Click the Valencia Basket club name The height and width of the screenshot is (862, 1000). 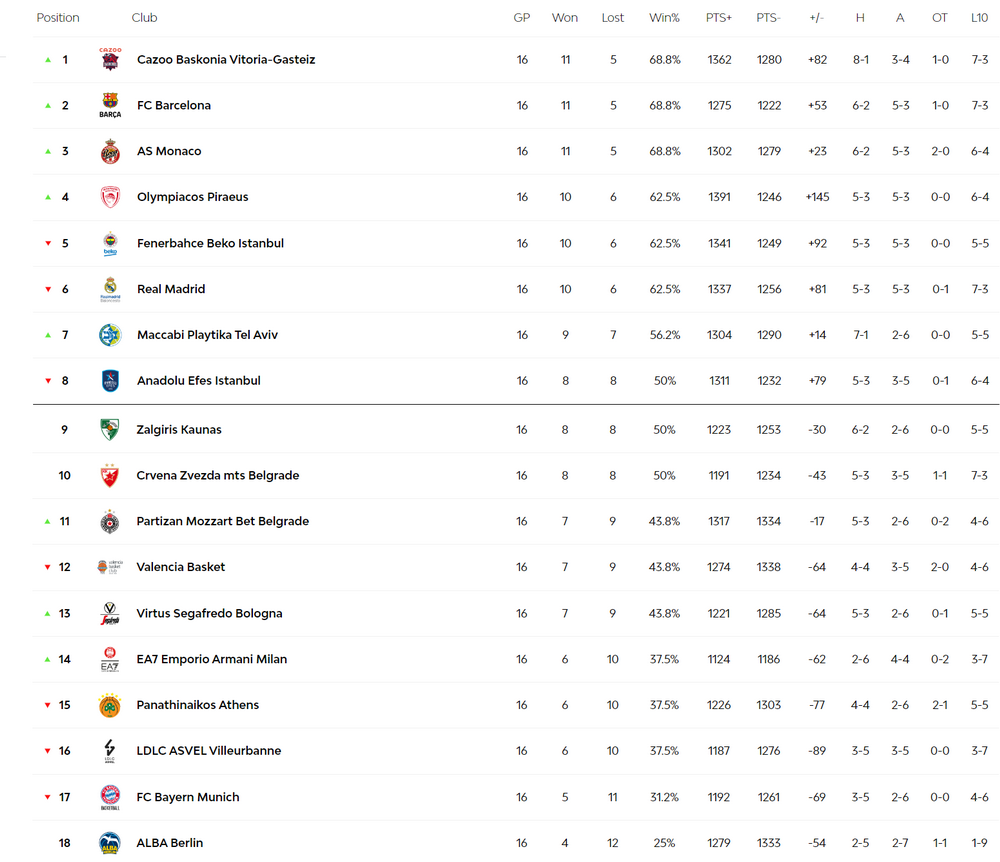tap(180, 567)
